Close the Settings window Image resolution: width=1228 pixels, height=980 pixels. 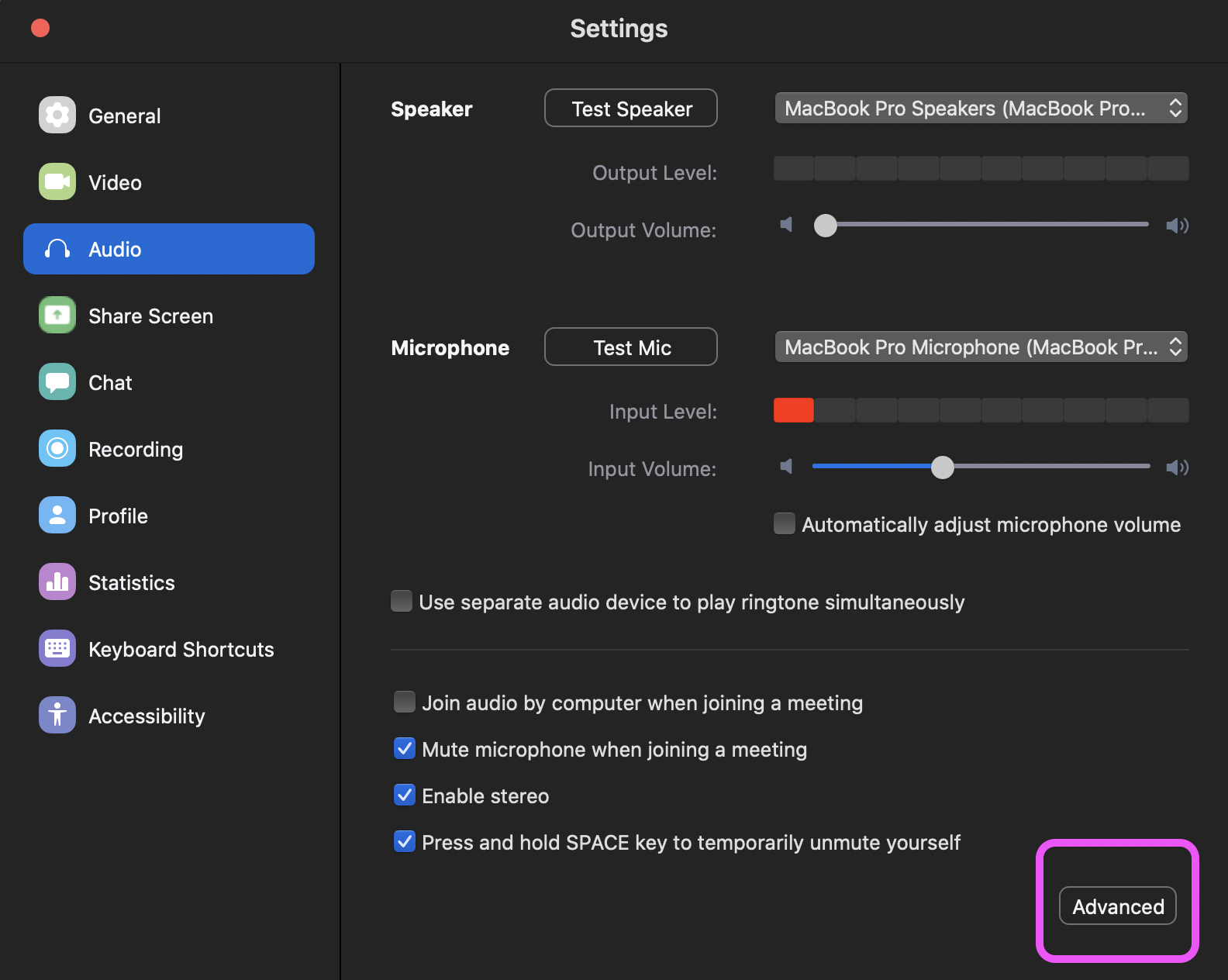(40, 28)
